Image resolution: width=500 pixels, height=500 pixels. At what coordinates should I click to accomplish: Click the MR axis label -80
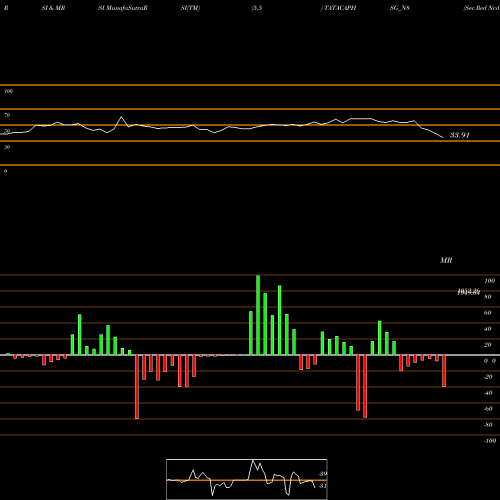[x=488, y=425]
